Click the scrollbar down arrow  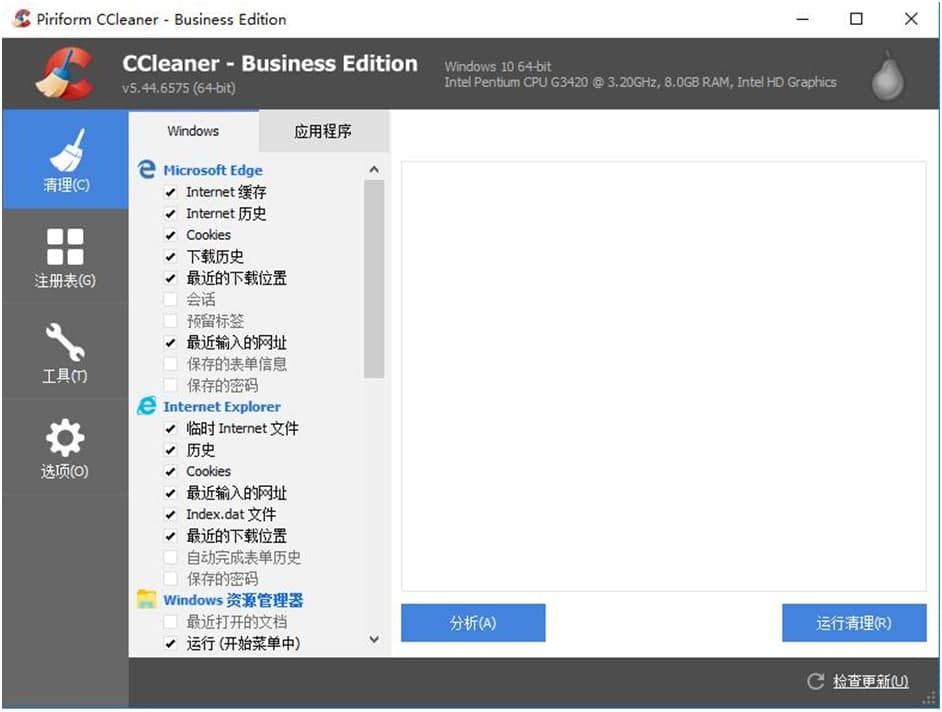pyautogui.click(x=374, y=640)
